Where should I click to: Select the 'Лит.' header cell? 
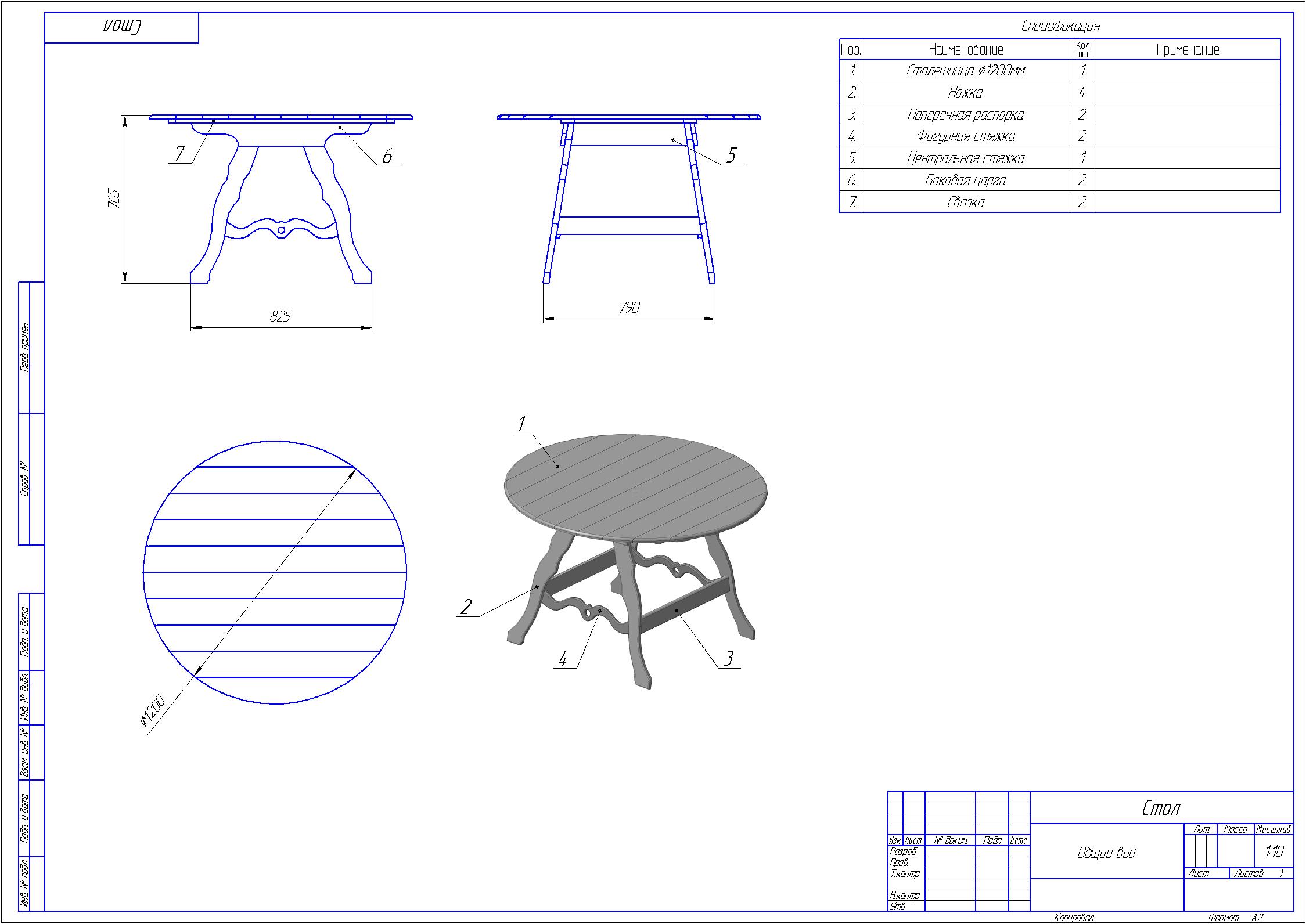(1200, 830)
